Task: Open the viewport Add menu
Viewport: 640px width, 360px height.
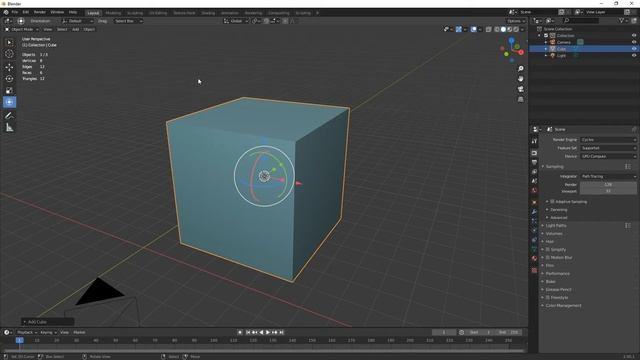Action: [x=76, y=29]
